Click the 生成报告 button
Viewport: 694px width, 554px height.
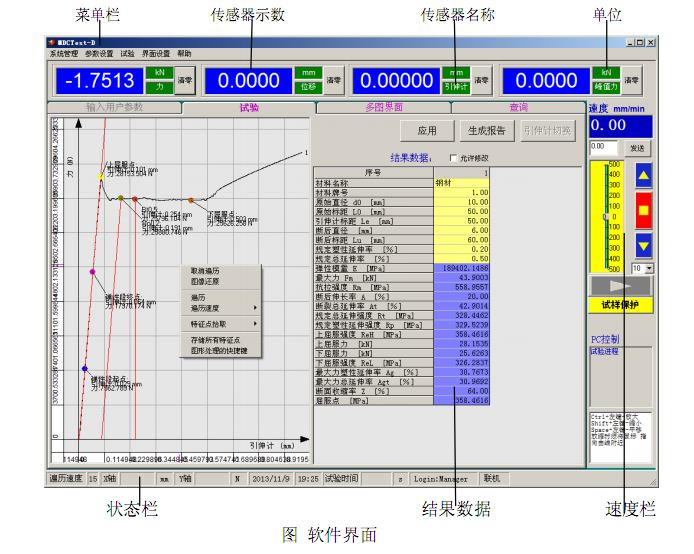pos(486,130)
